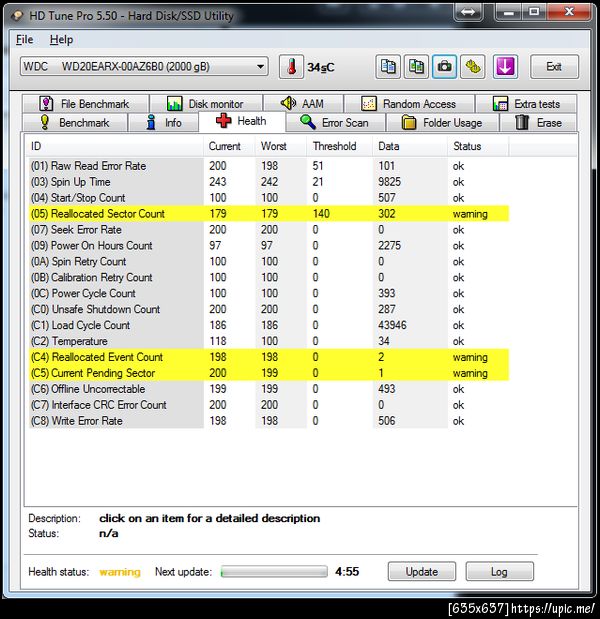Open the File menu

tap(24, 39)
